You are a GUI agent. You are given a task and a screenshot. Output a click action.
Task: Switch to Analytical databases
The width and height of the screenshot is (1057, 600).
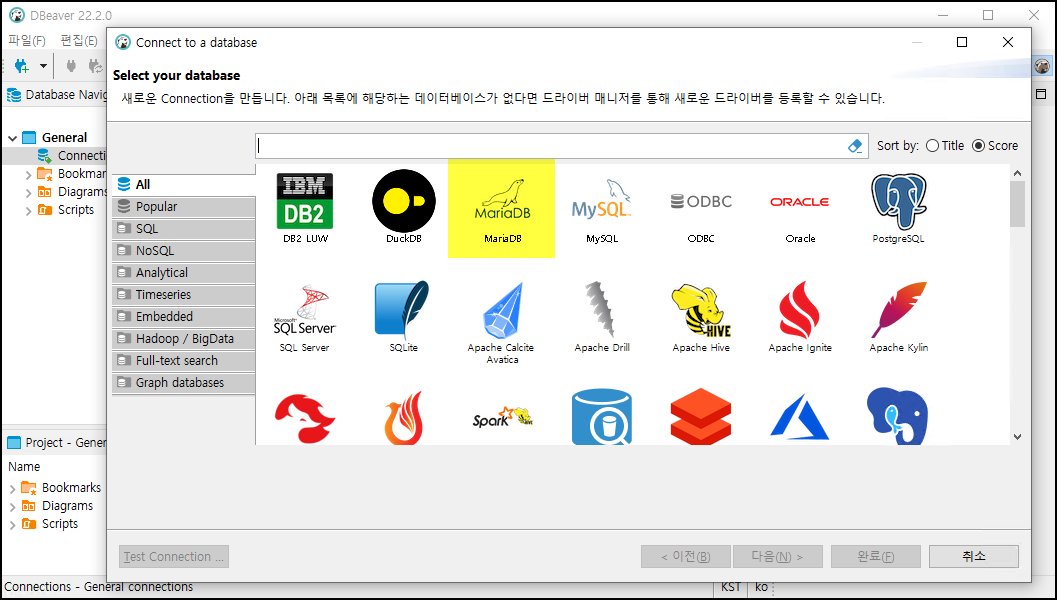point(183,273)
